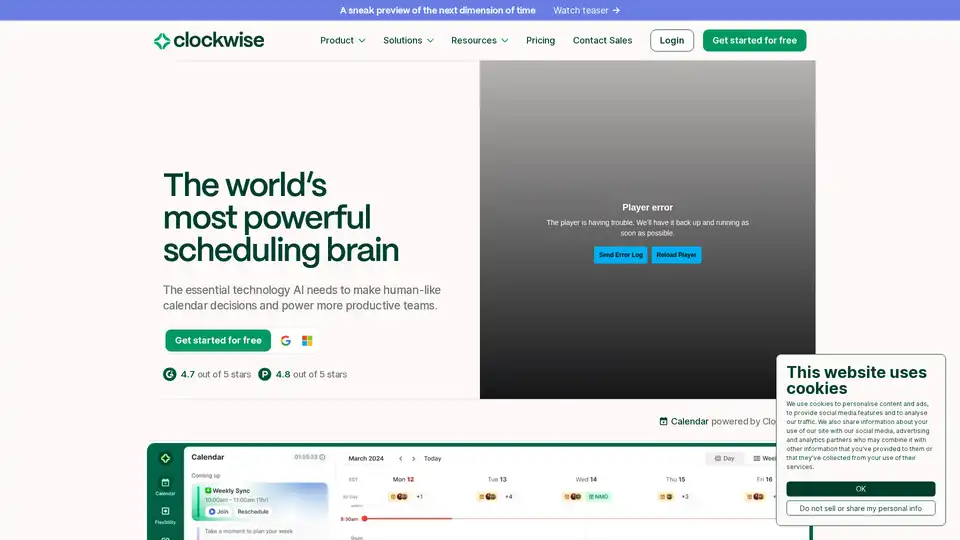Switch the calendar to Day view
Viewport: 960px width, 540px height.
click(x=724, y=459)
